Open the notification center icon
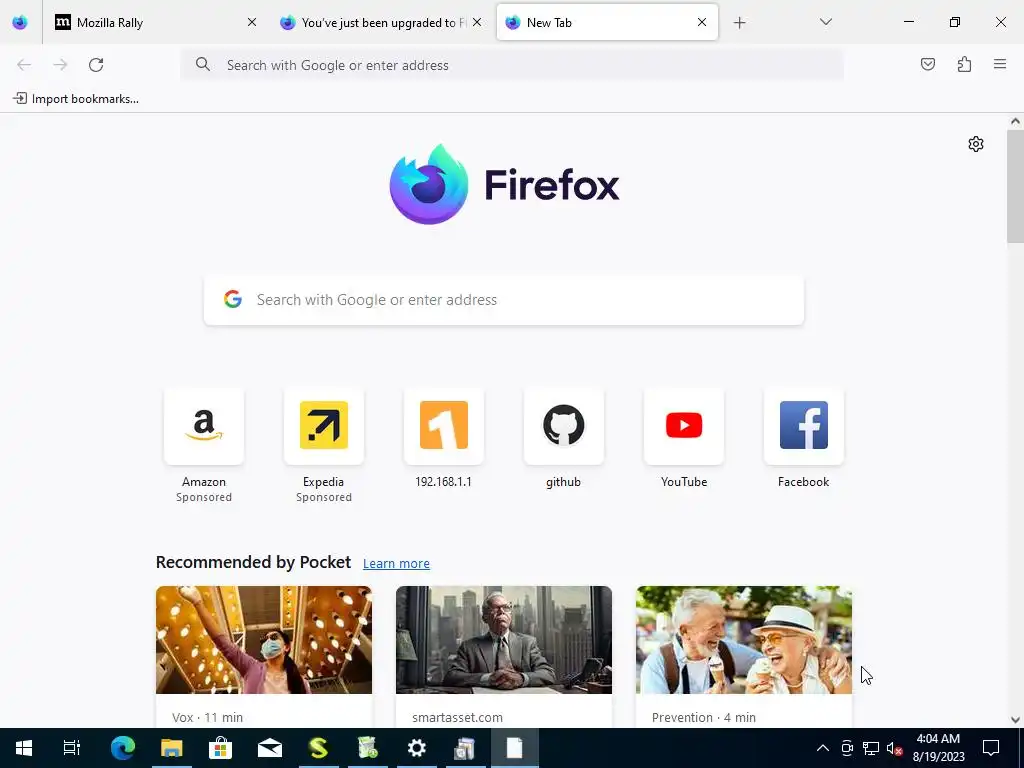 tap(991, 748)
